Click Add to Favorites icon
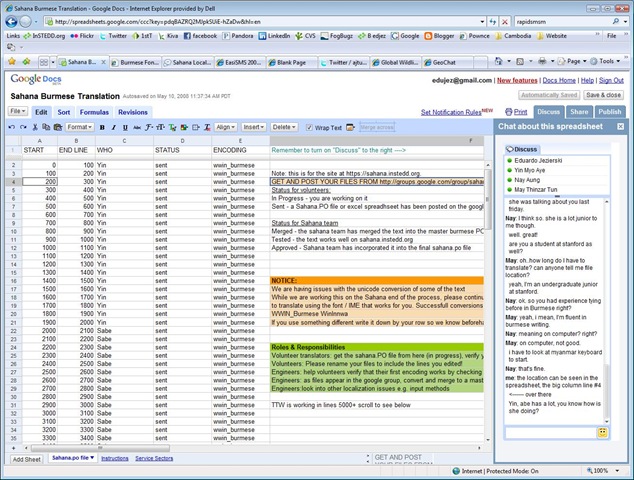634x480 pixels. pos(26,61)
